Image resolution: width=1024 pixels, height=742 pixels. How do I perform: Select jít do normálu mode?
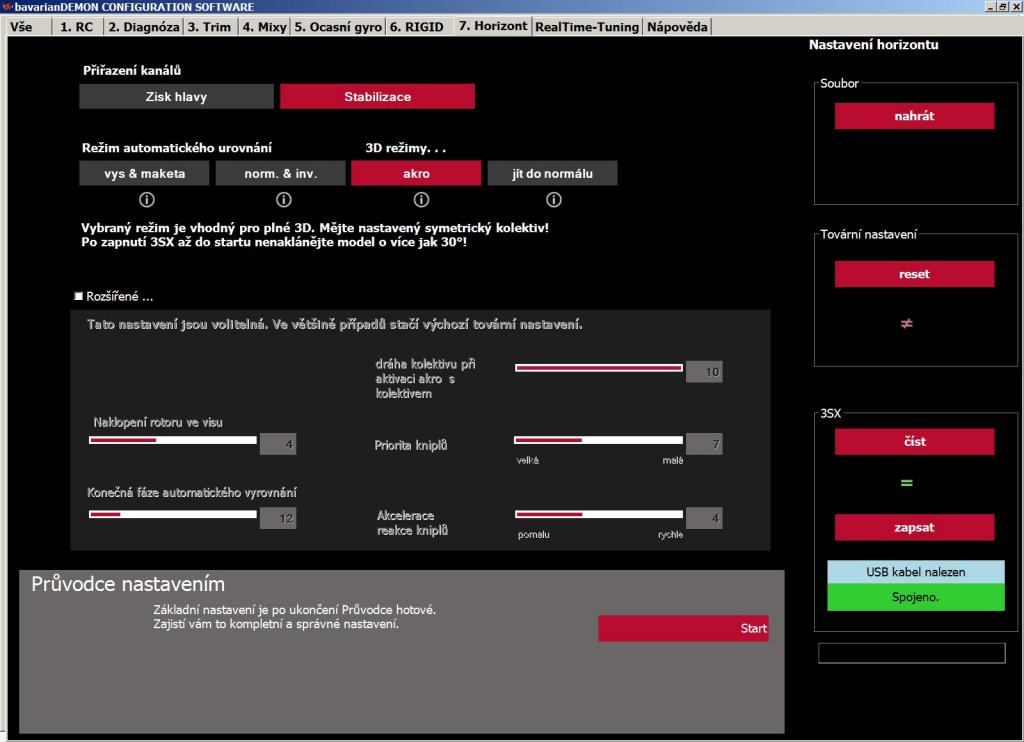[552, 173]
